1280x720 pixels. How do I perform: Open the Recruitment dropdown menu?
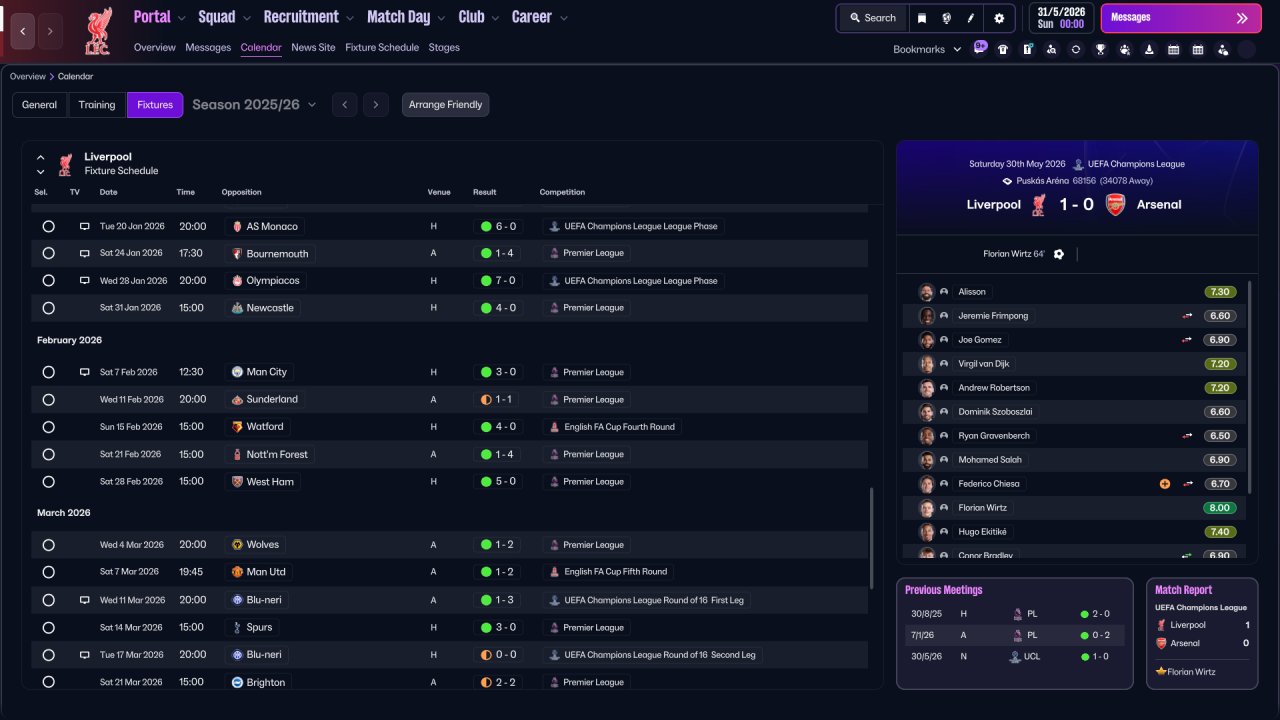click(309, 17)
